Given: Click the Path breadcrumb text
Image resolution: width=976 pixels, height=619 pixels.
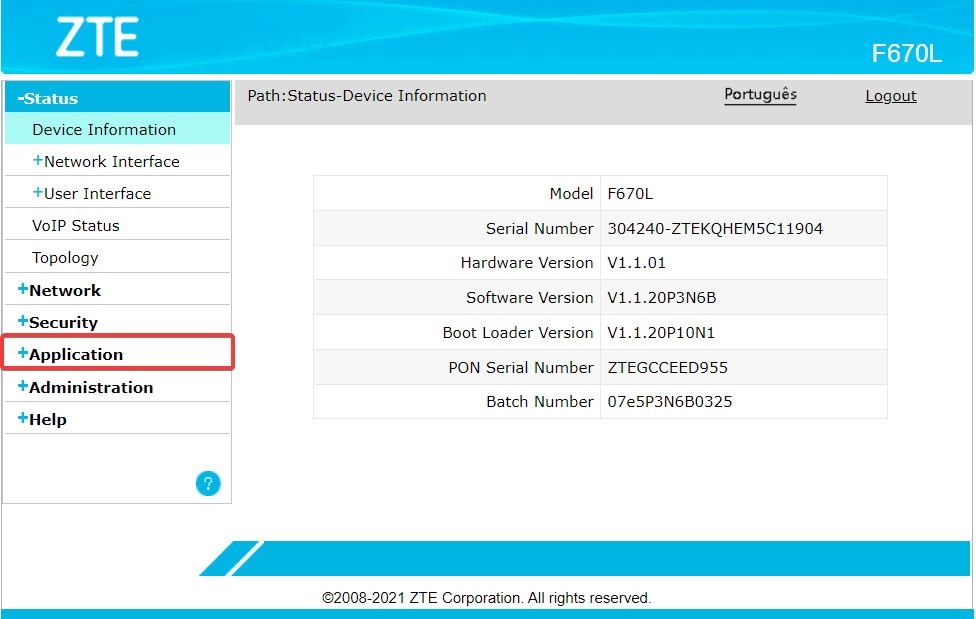Looking at the screenshot, I should click(x=367, y=96).
